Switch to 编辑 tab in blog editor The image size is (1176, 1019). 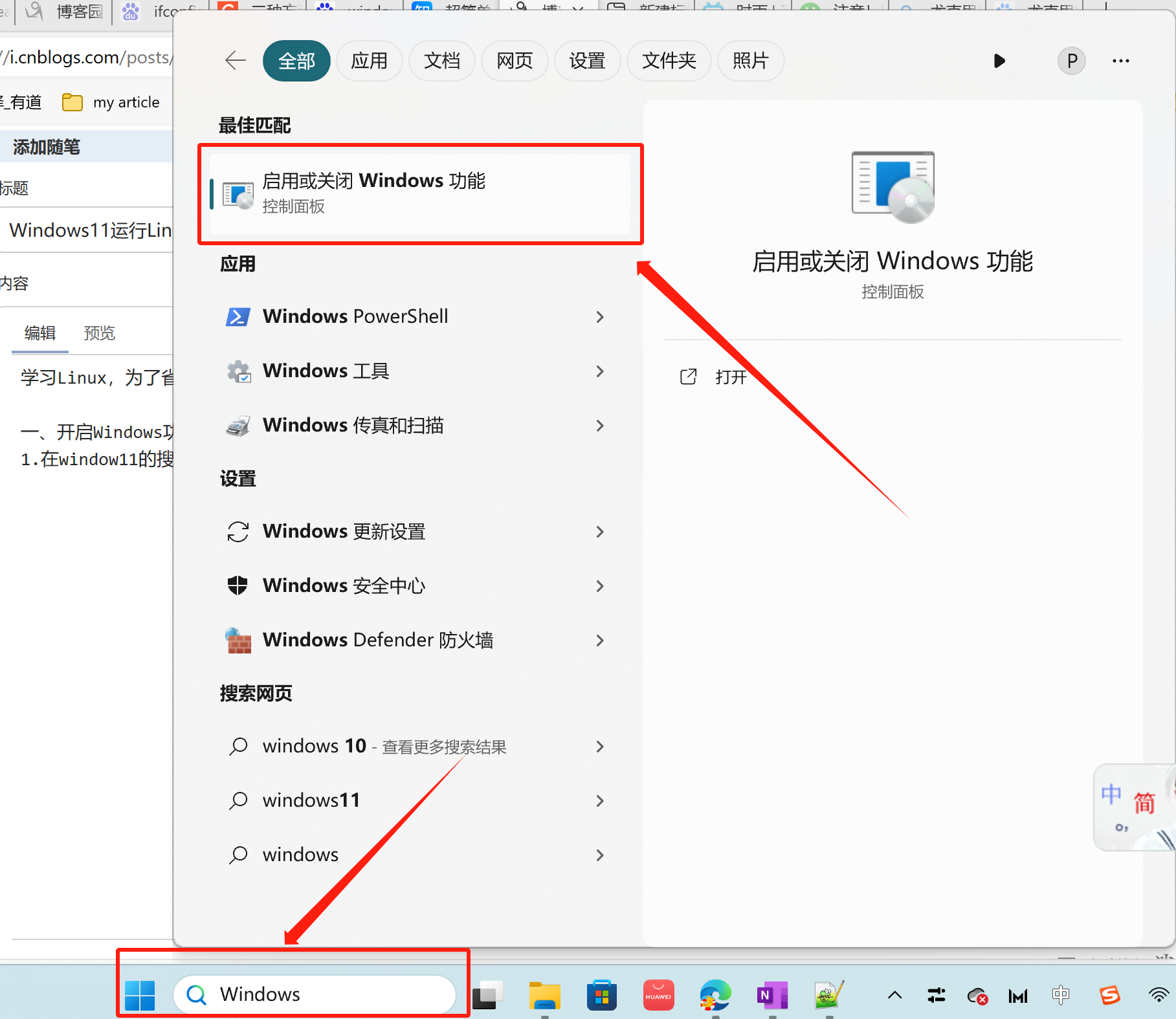(x=40, y=333)
